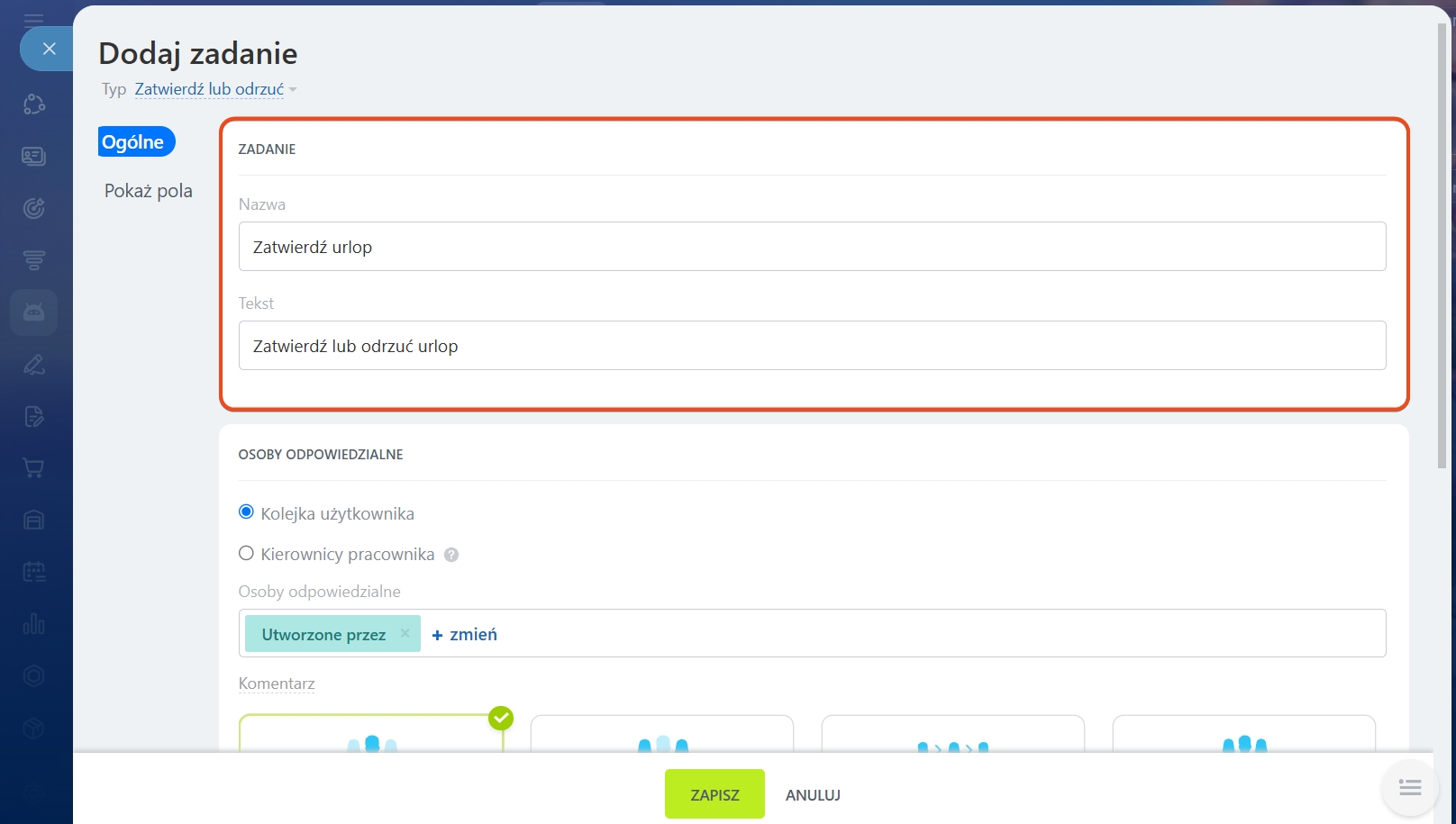Click into the Nazwa input field
The height and width of the screenshot is (824, 1456).
812,247
